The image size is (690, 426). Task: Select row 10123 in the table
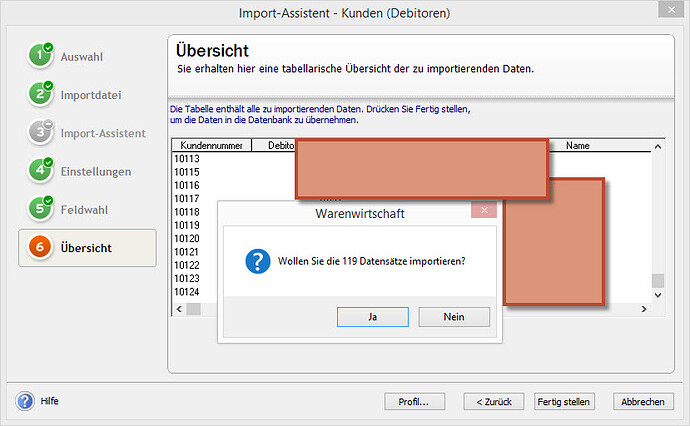coord(187,278)
